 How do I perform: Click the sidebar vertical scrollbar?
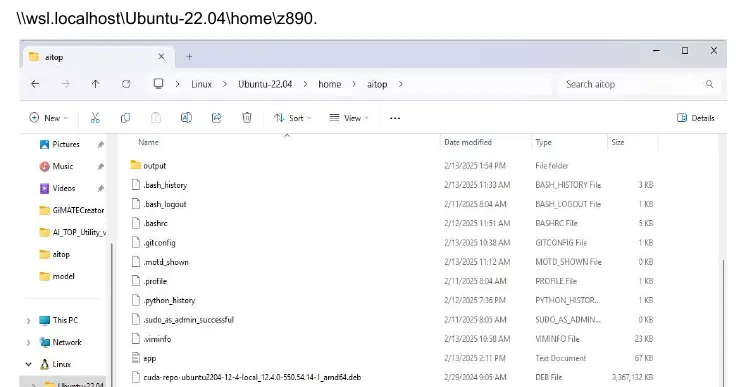click(x=112, y=315)
